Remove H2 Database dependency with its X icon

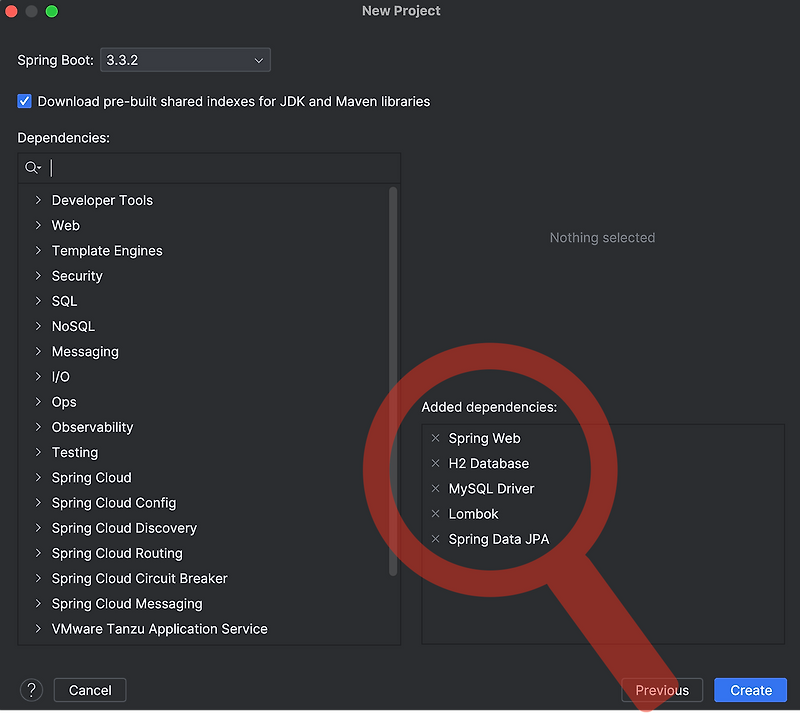click(435, 463)
